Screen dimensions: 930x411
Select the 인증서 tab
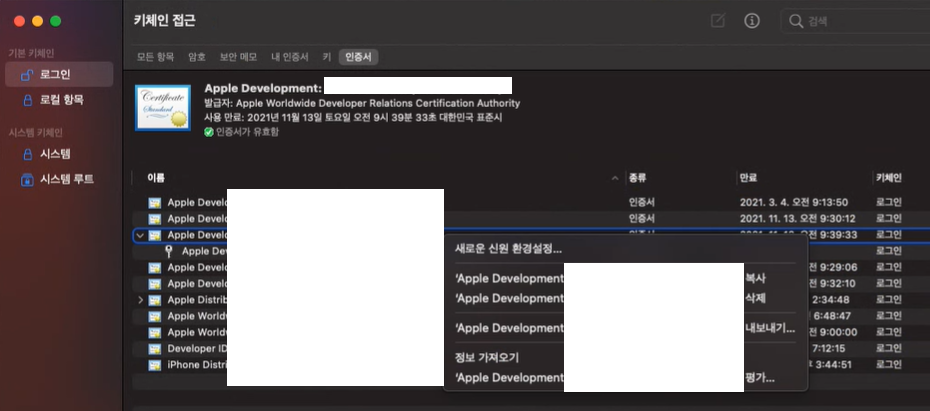coord(358,57)
